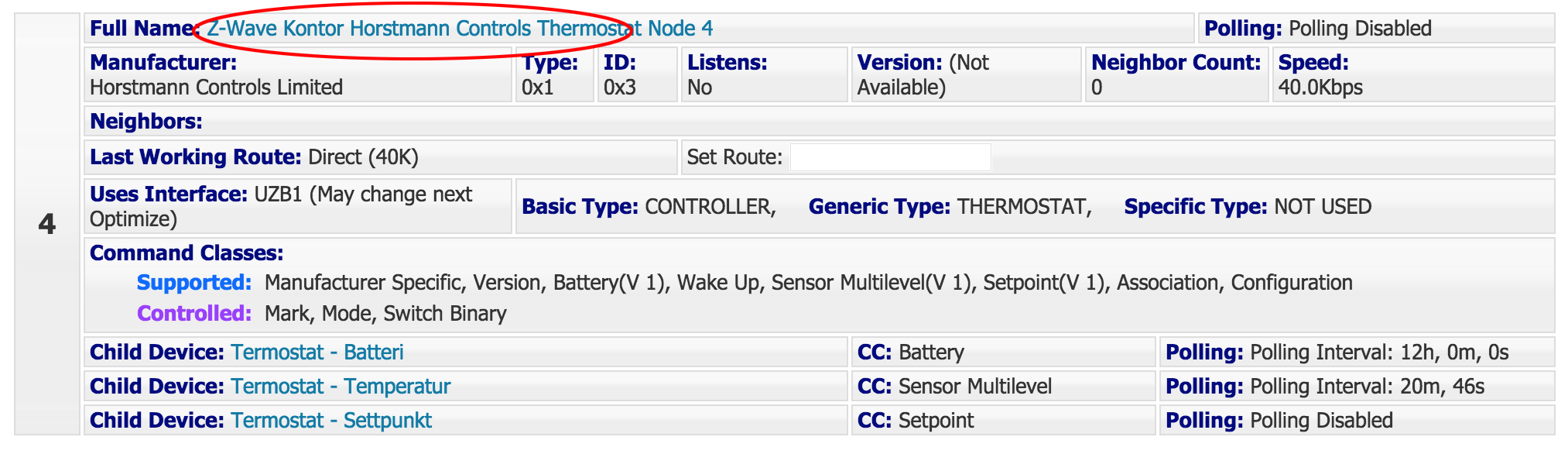The image size is (1568, 454).
Task: Open Termostat - Settpunkt child device
Action: tap(331, 421)
